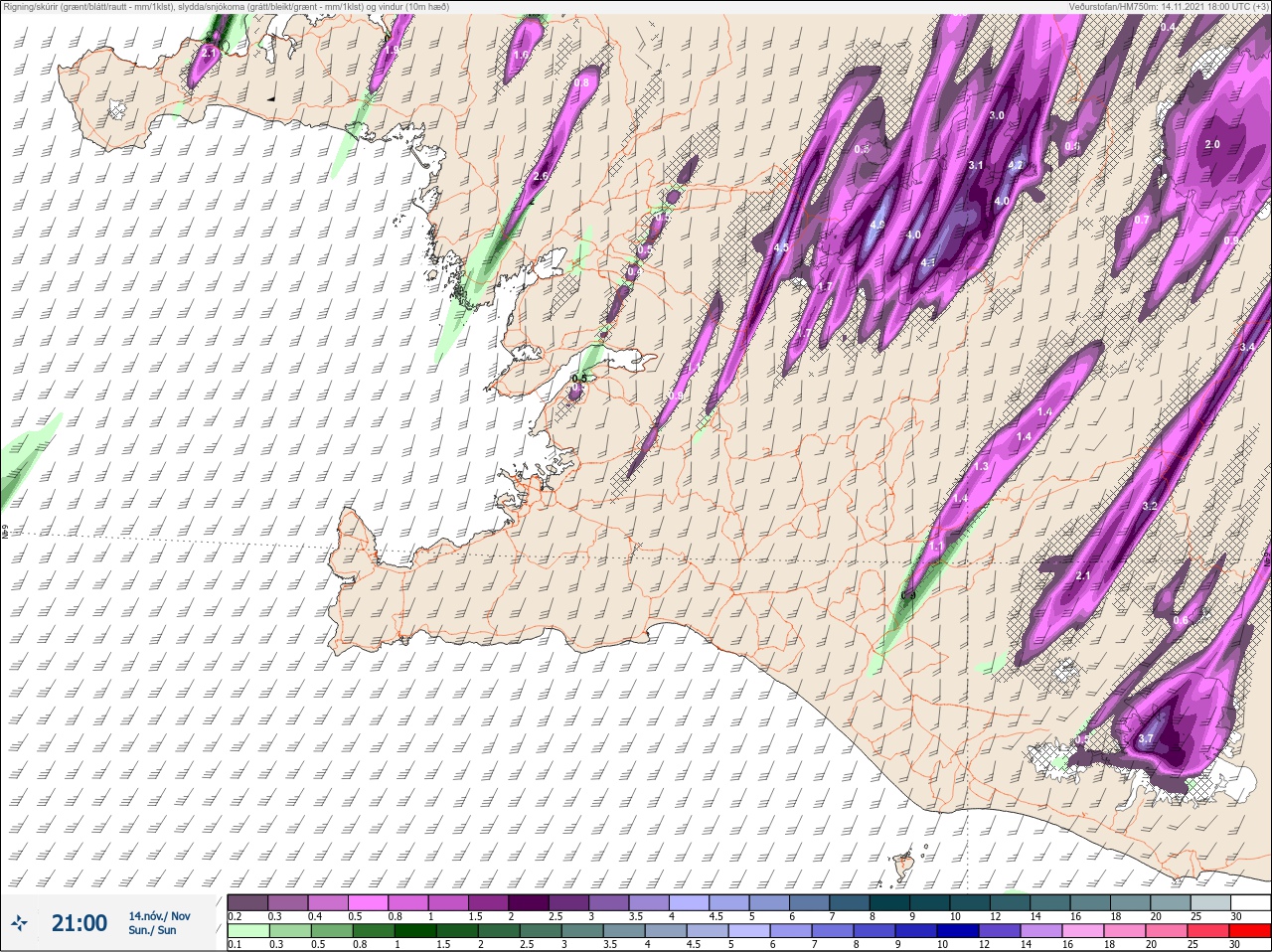
Task: Click the 0.7 precipitation value on the map
Action: coord(1142,220)
